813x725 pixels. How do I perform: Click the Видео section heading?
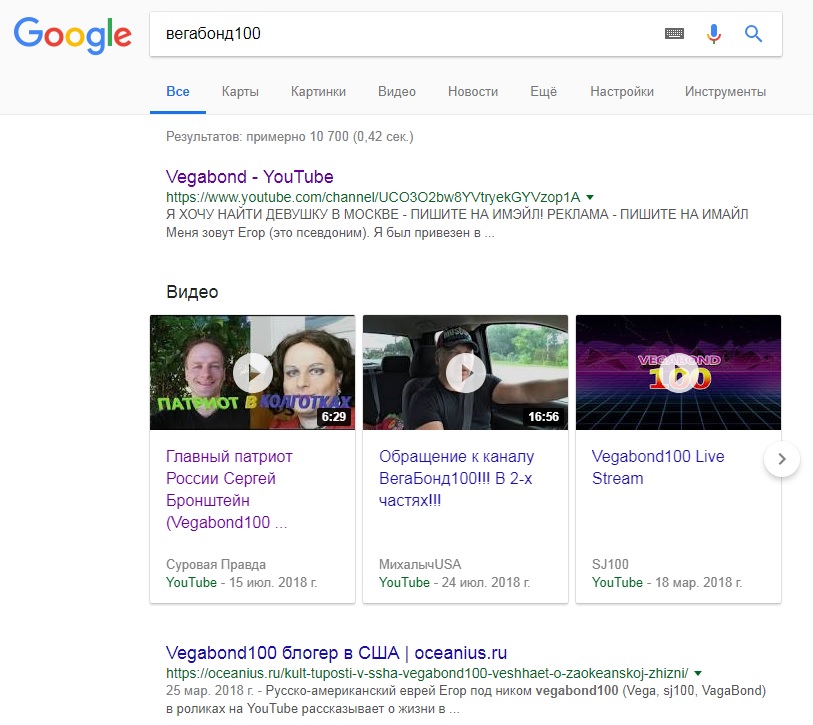pyautogui.click(x=192, y=292)
